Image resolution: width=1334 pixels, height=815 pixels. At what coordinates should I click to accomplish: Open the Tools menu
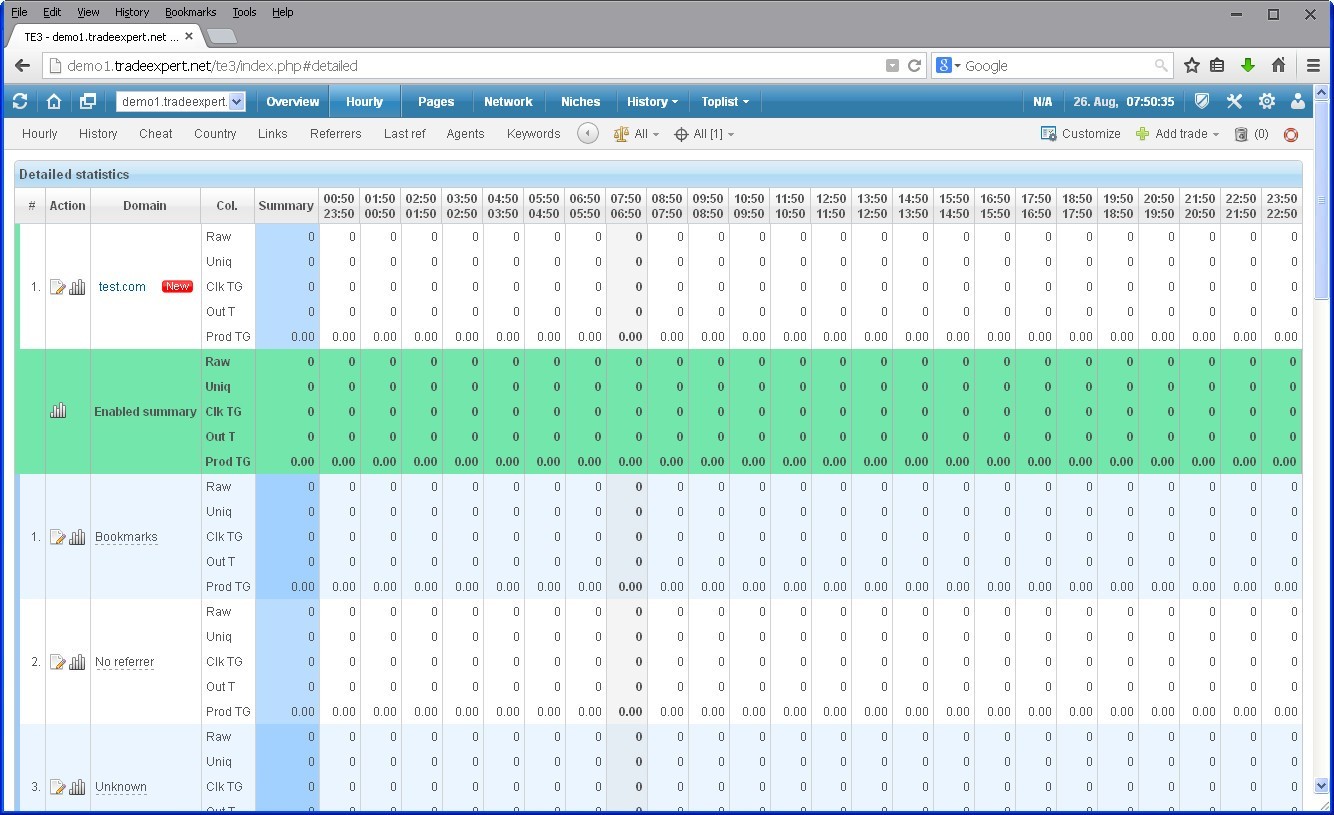click(x=244, y=12)
